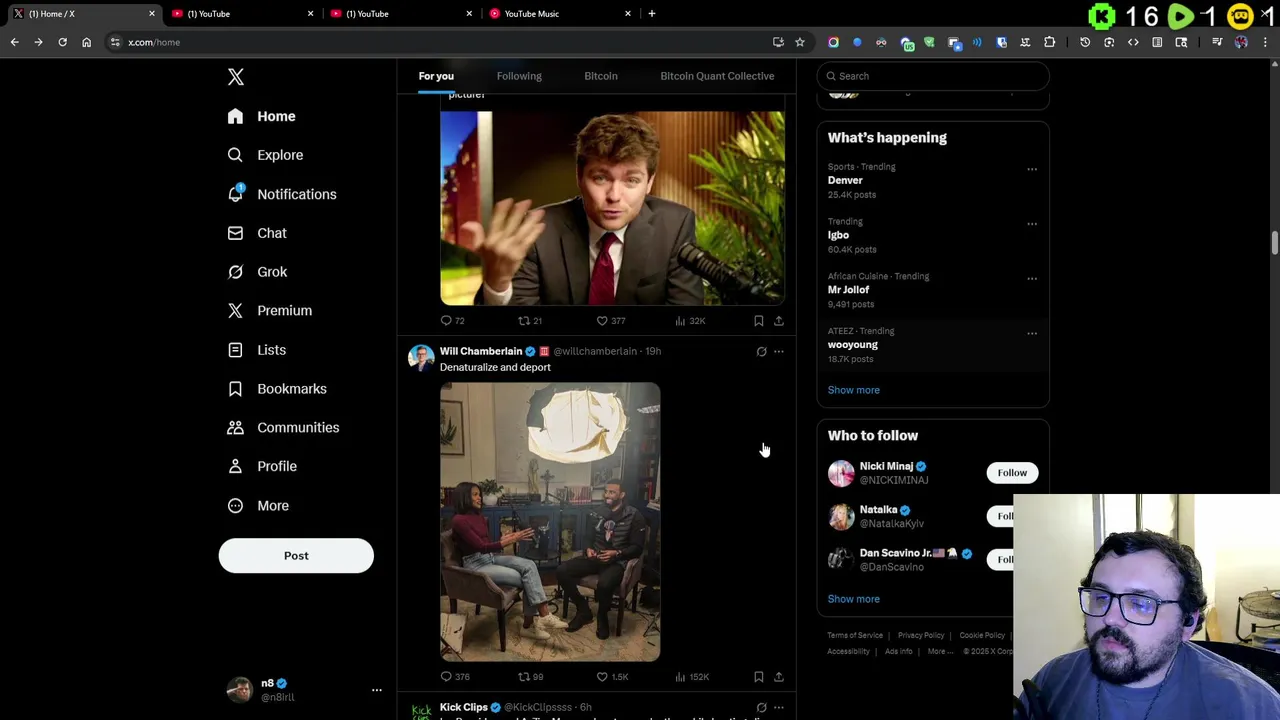Follow Nicki Minaj
Screen dimensions: 1280x720
1012,473
